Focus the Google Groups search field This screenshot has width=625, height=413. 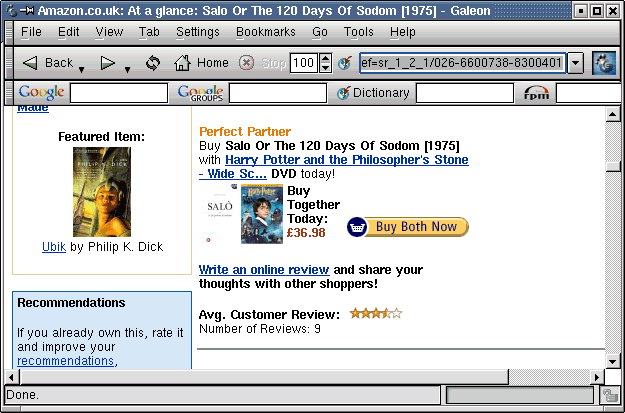tap(278, 93)
